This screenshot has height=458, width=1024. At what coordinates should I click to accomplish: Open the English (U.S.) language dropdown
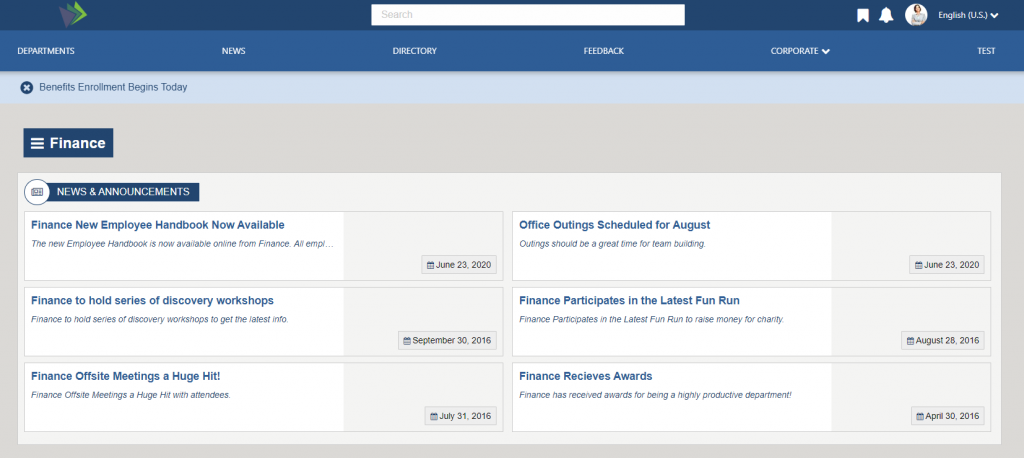click(x=968, y=15)
